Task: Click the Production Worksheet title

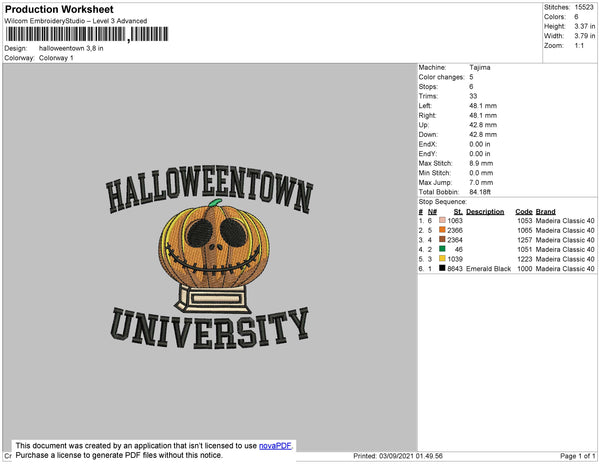Action: [x=59, y=9]
